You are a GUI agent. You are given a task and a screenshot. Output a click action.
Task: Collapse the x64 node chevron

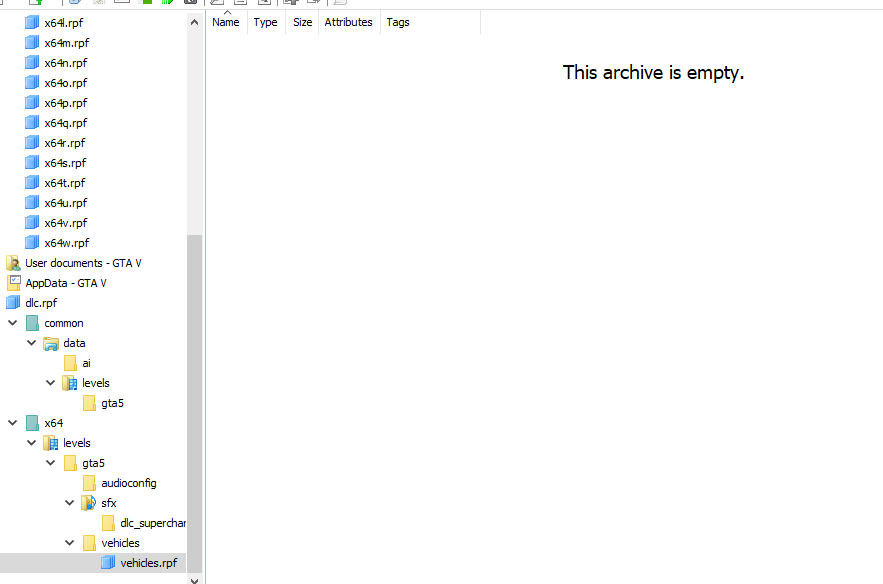[x=13, y=423]
